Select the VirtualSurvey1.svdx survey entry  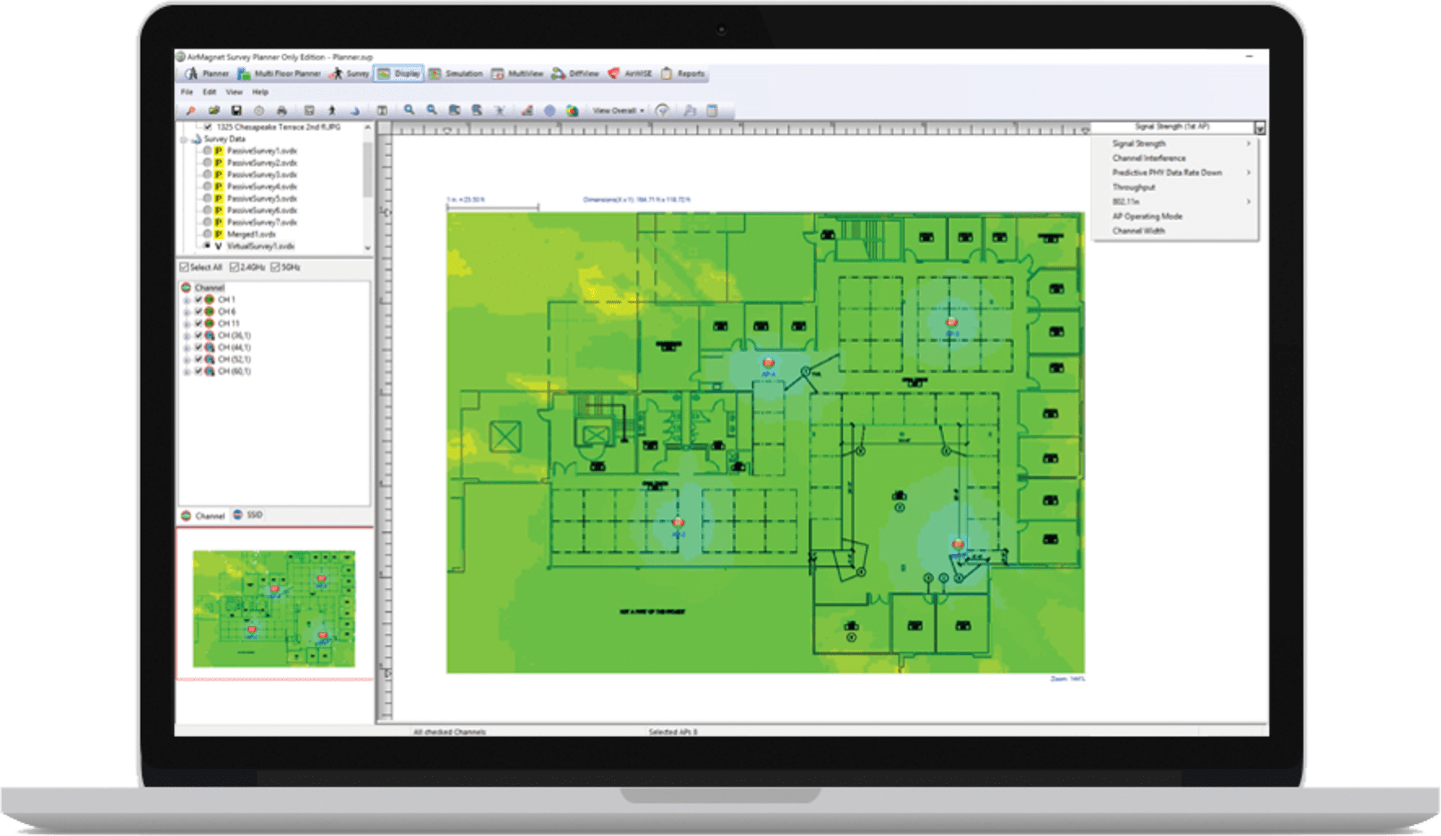tap(260, 245)
